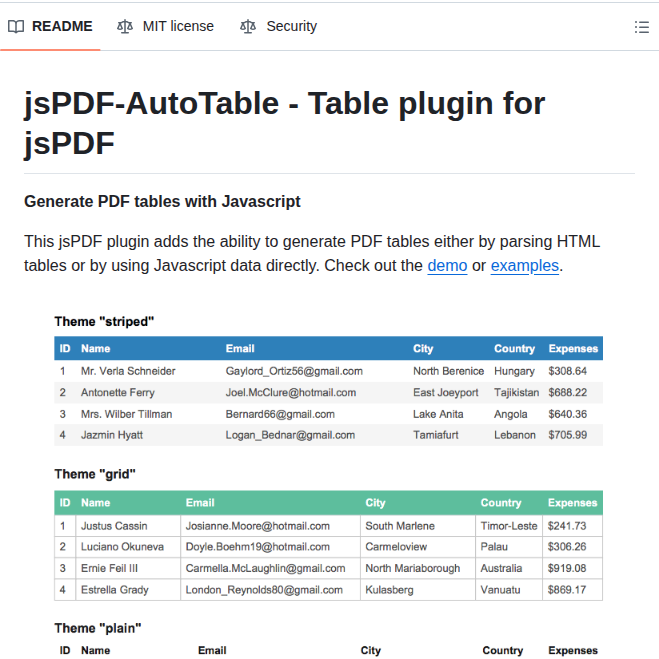Viewport: 659px width, 659px height.
Task: Click the cell 'Jazmin Hyatt'
Action: [x=112, y=435]
